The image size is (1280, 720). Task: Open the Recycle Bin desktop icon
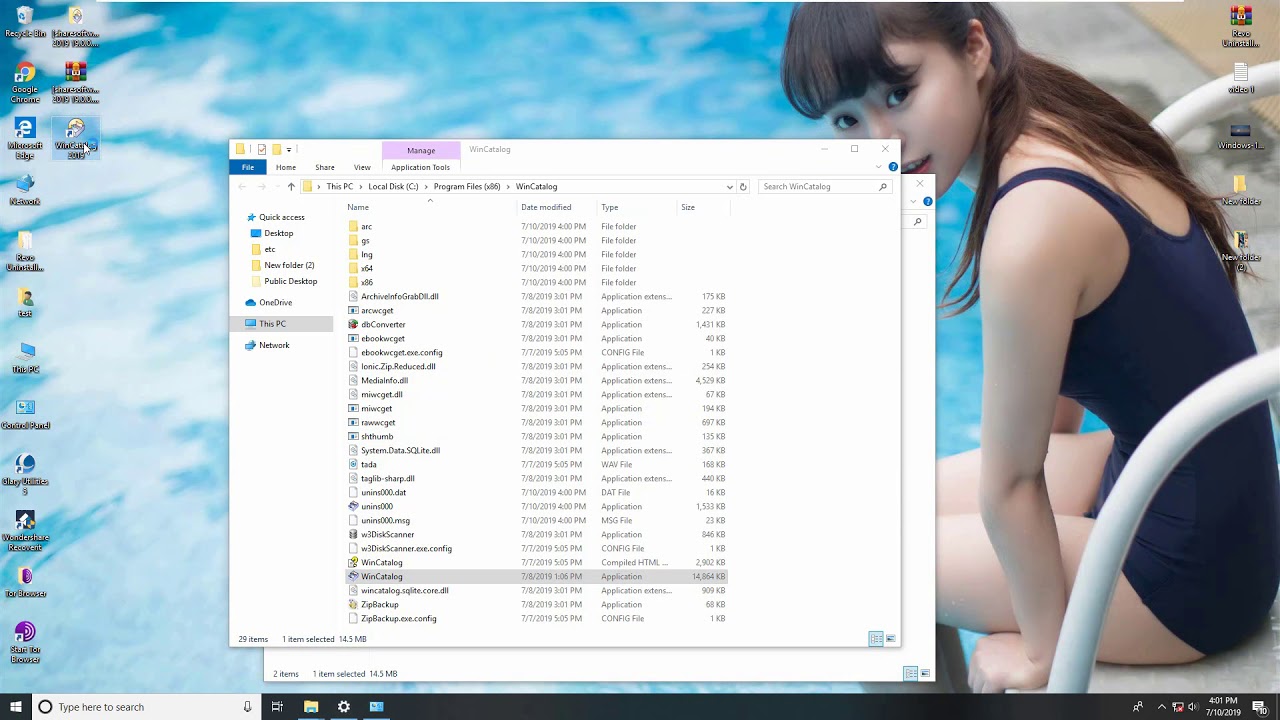click(25, 22)
